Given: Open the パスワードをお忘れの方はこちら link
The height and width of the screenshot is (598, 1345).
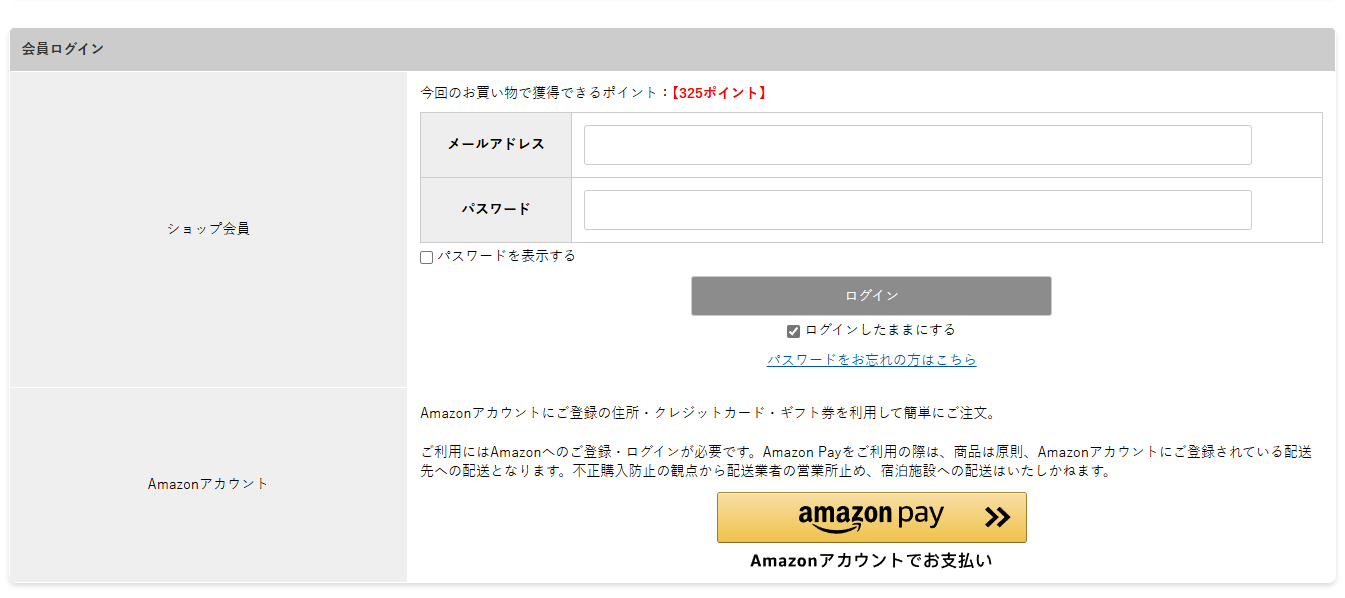Looking at the screenshot, I should [871, 360].
